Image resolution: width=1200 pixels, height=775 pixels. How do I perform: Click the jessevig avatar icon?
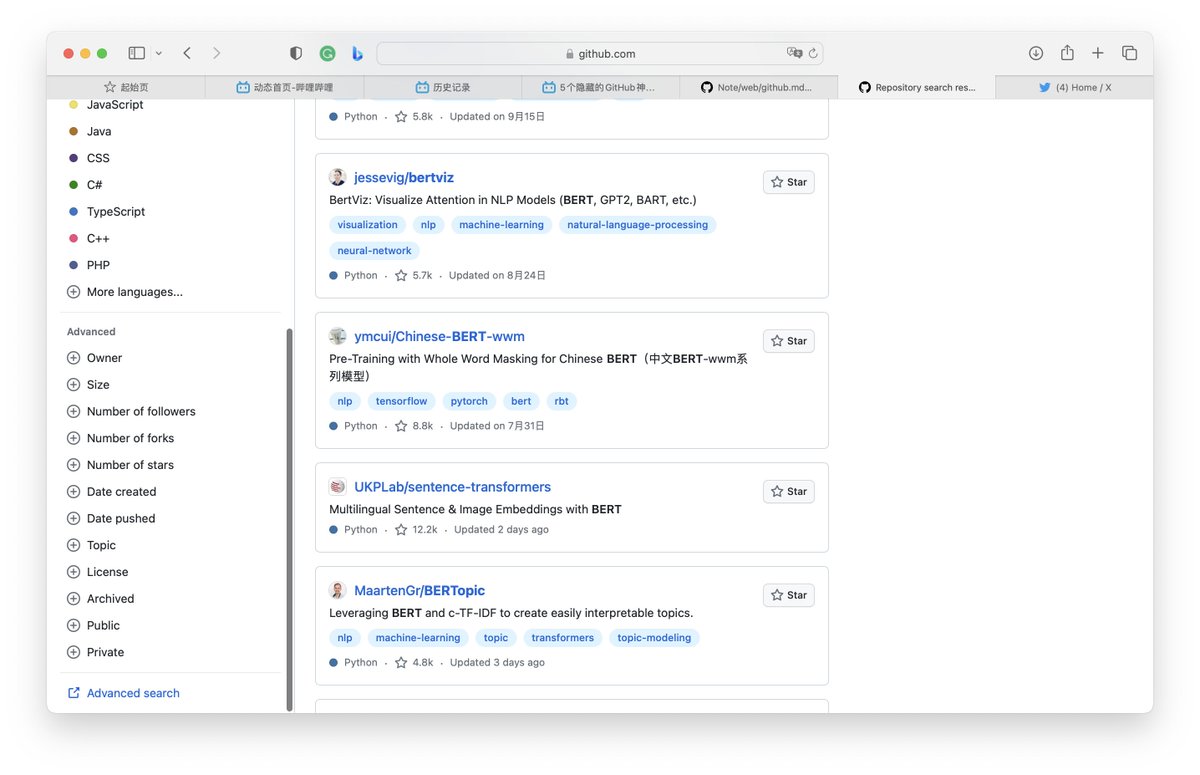tap(337, 177)
